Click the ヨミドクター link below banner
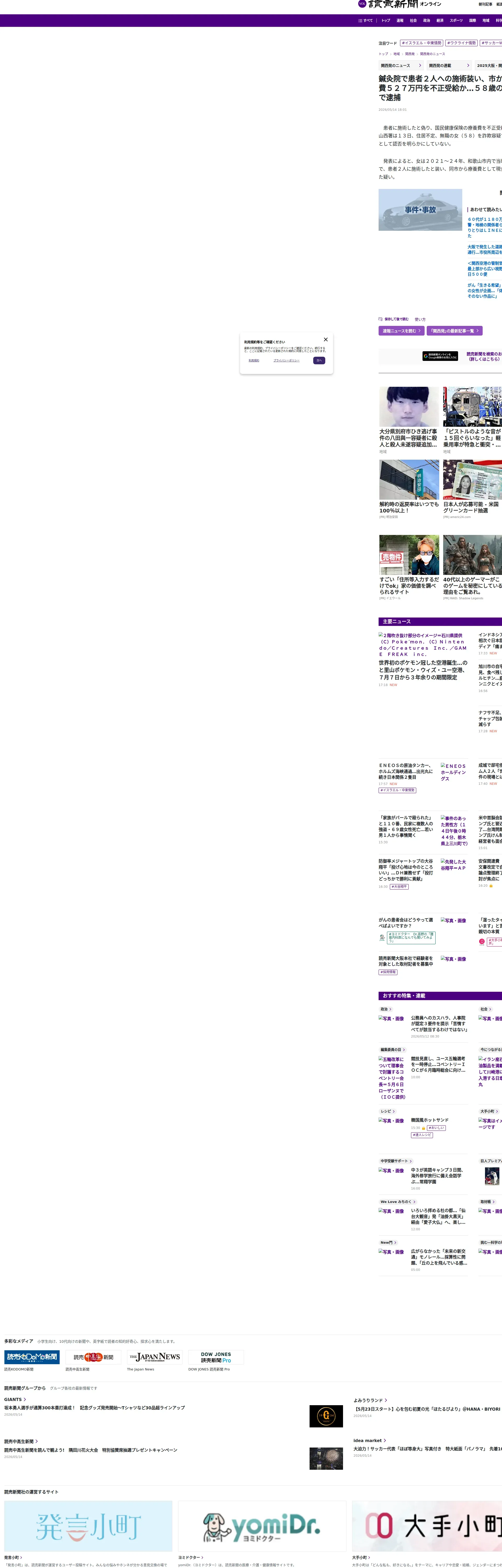 coord(191,1558)
